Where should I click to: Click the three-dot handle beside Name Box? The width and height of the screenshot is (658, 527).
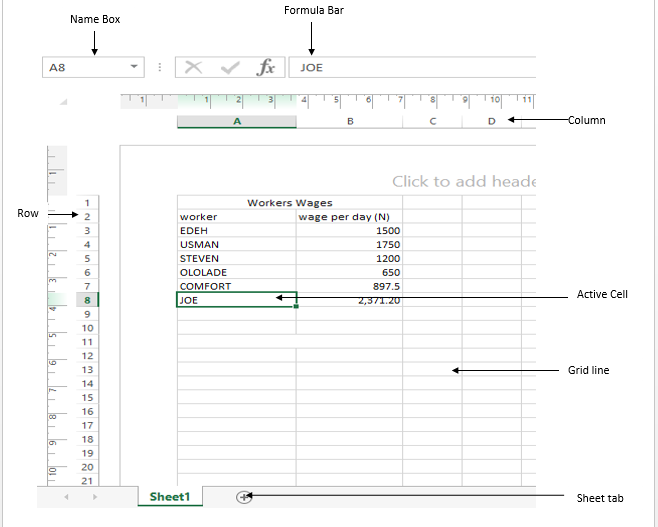tap(159, 67)
